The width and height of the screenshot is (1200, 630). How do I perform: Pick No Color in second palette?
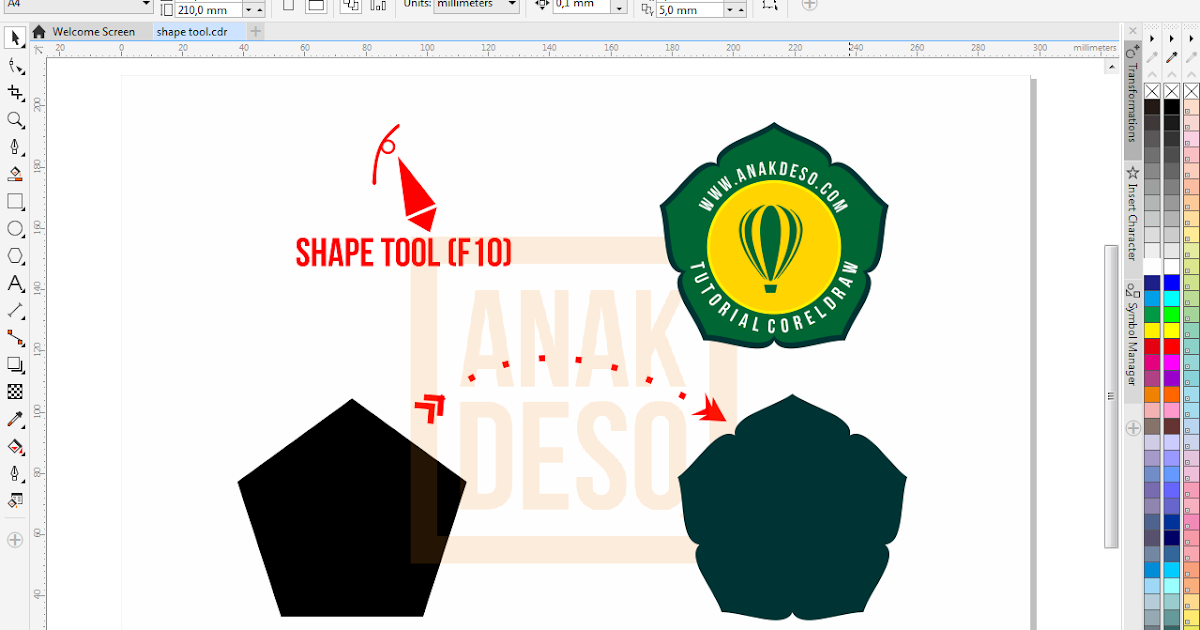click(x=1171, y=91)
